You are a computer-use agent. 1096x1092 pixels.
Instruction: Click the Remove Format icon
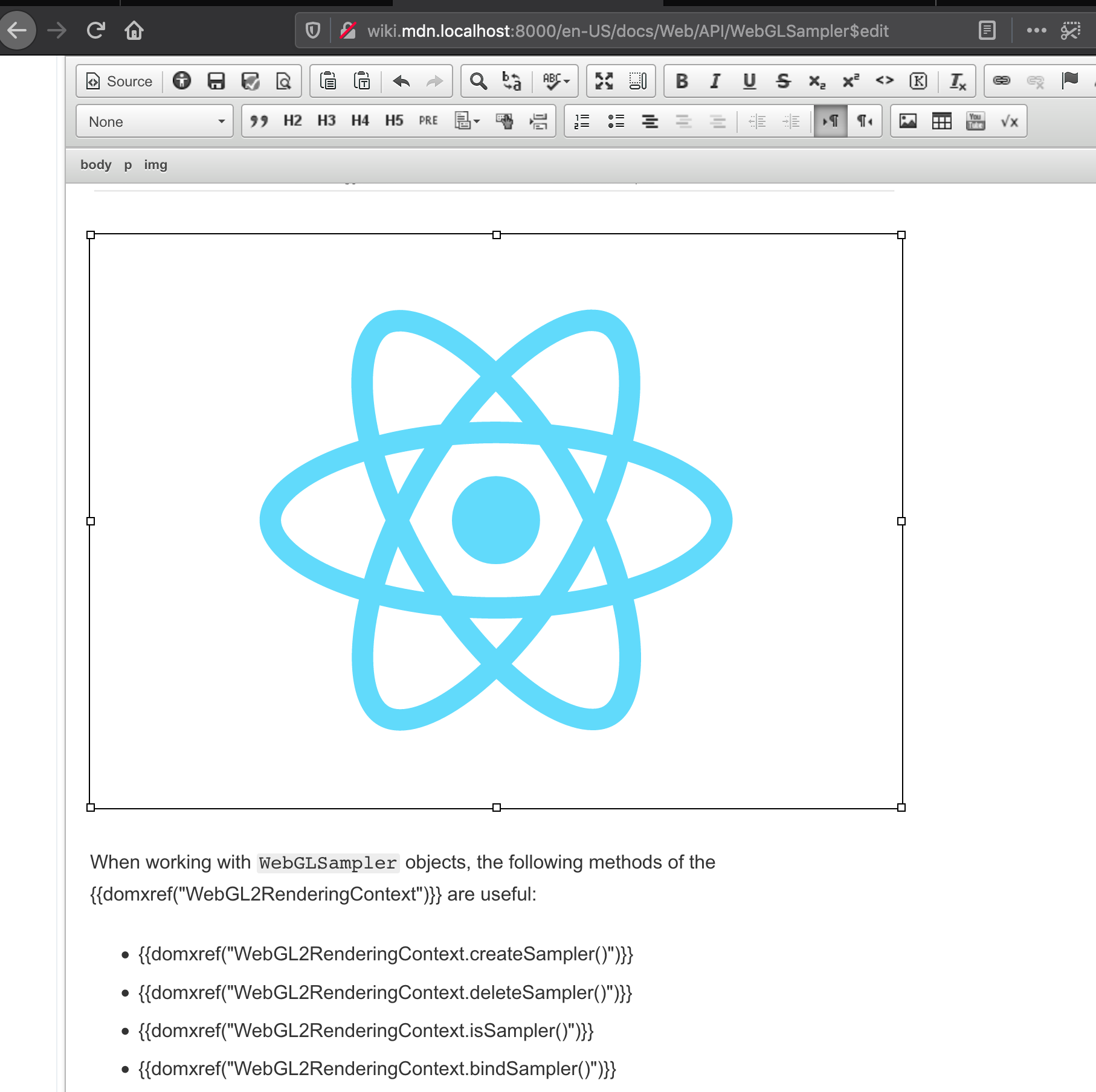click(x=958, y=81)
